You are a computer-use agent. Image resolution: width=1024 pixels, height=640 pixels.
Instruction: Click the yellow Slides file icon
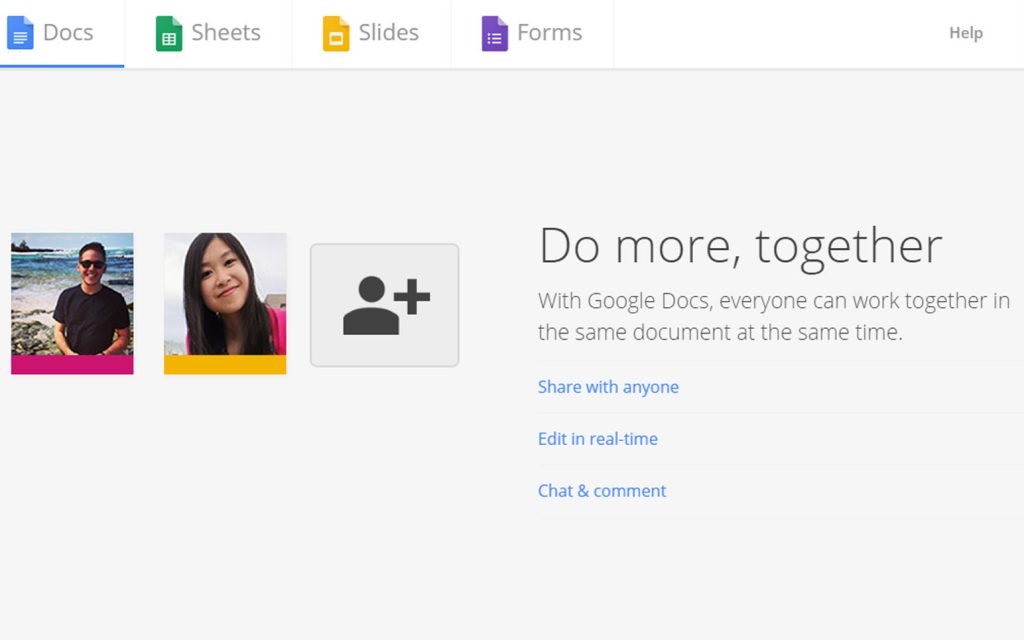tap(336, 33)
